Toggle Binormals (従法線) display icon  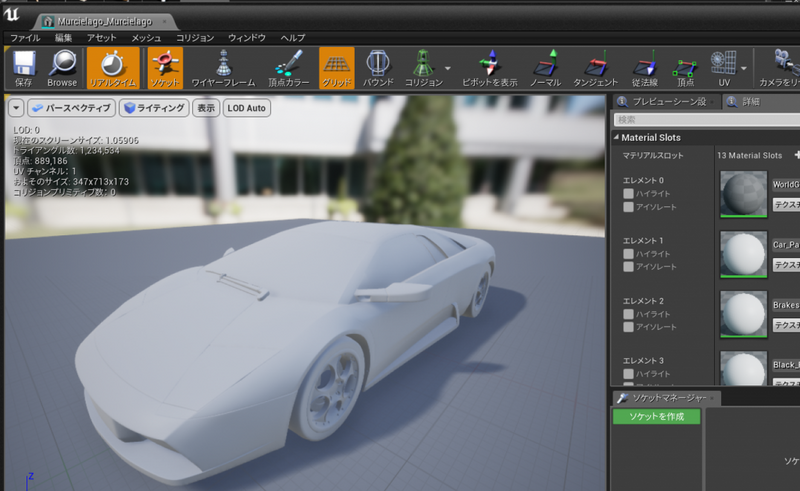point(644,68)
